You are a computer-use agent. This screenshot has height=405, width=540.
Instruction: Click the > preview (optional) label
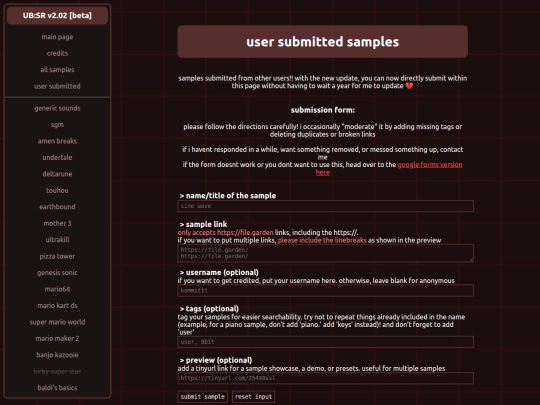pyautogui.click(x=216, y=360)
